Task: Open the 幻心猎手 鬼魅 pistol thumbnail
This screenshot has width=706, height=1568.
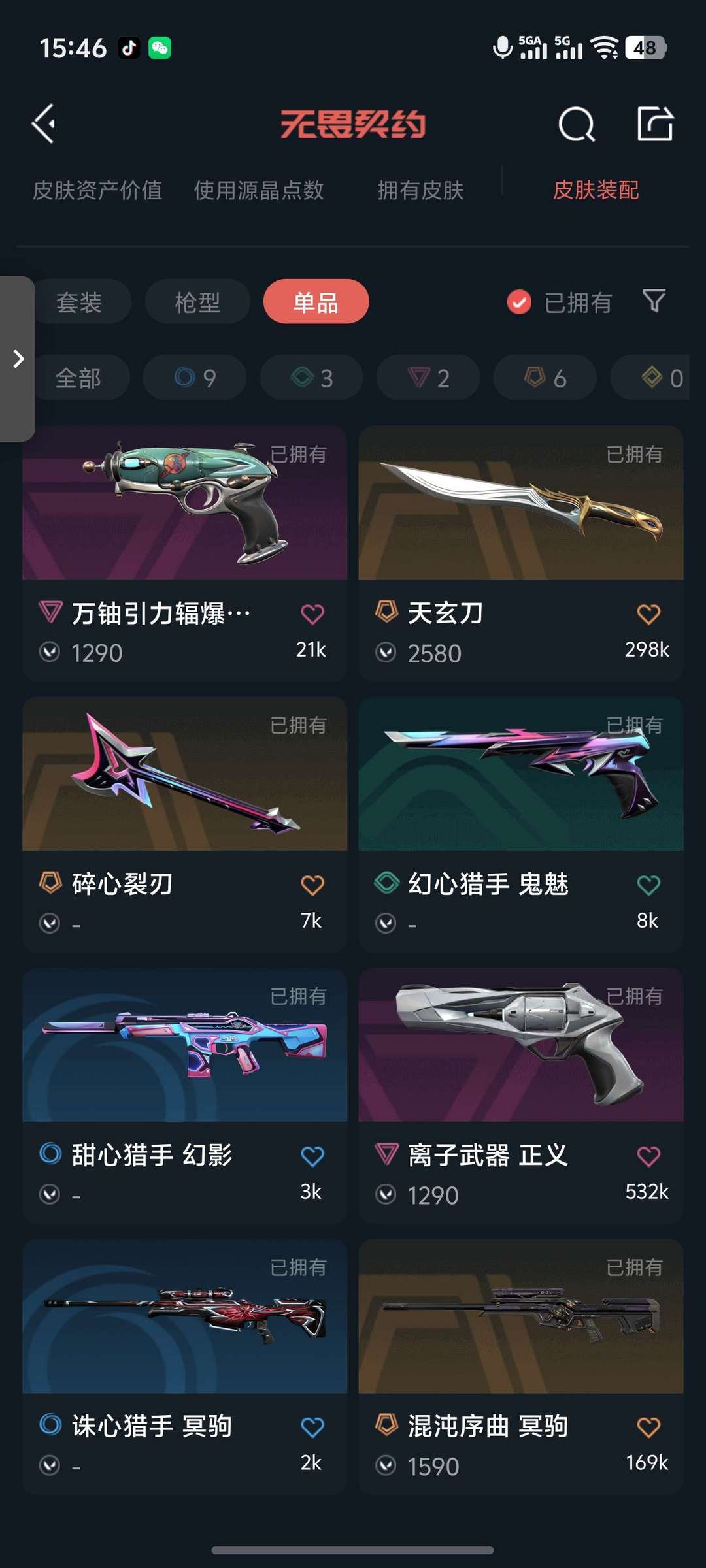Action: coord(521,774)
